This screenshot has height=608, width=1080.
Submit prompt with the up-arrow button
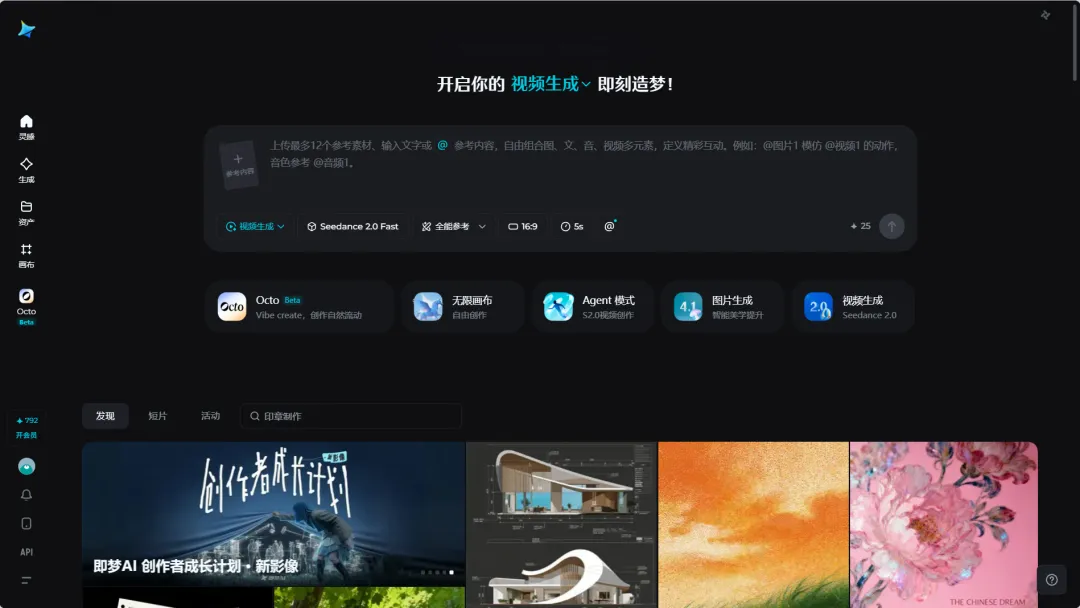[x=891, y=226]
